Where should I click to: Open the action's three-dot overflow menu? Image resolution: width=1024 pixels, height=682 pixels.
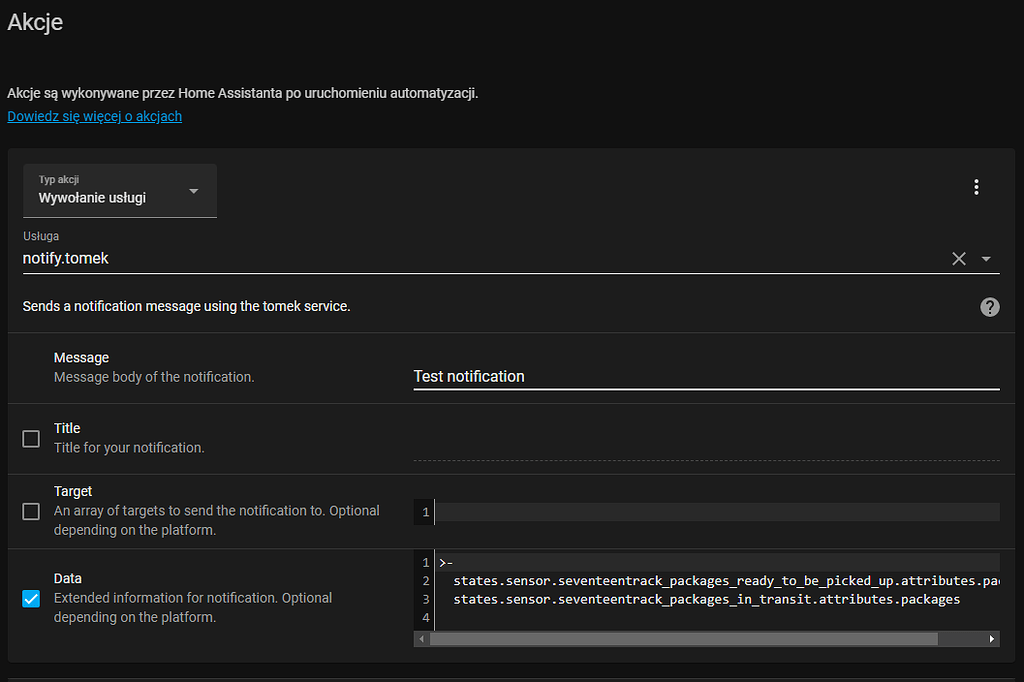click(x=976, y=187)
